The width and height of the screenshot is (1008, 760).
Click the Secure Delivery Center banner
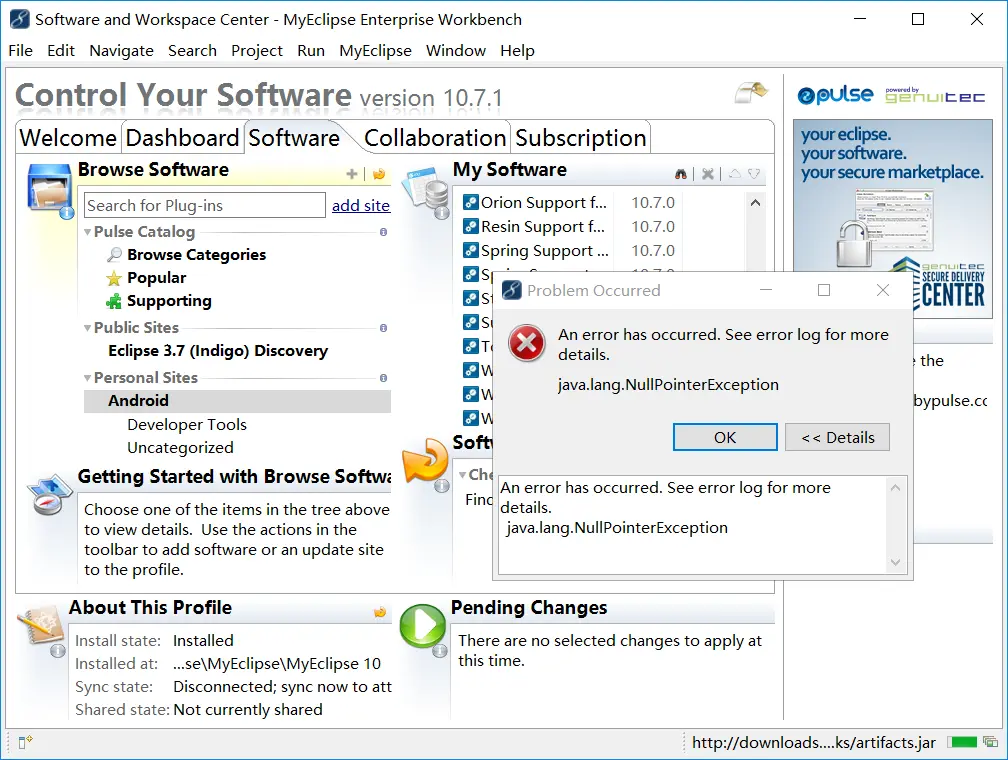click(x=892, y=219)
